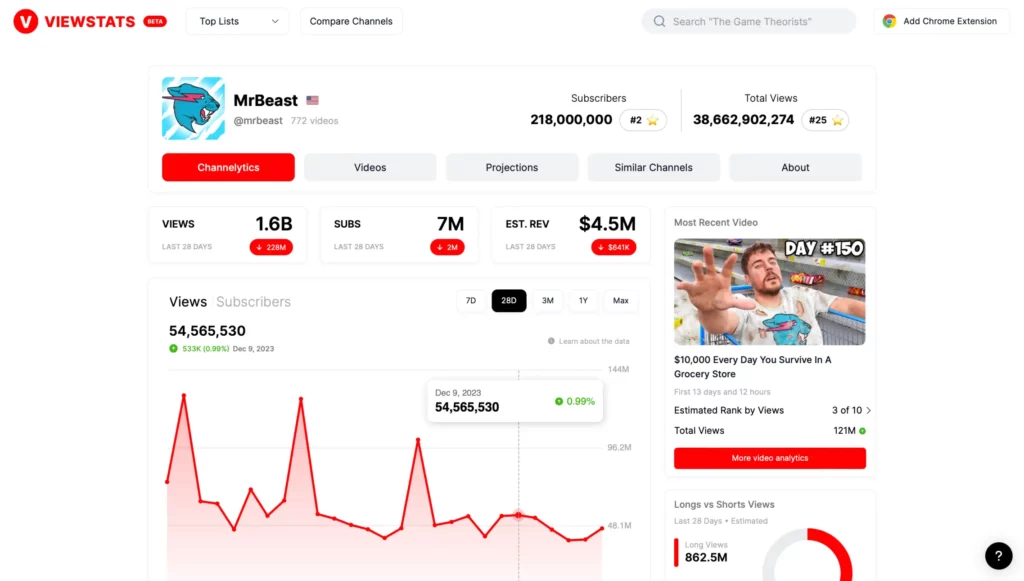Expand the Top Lists dropdown

(238, 22)
